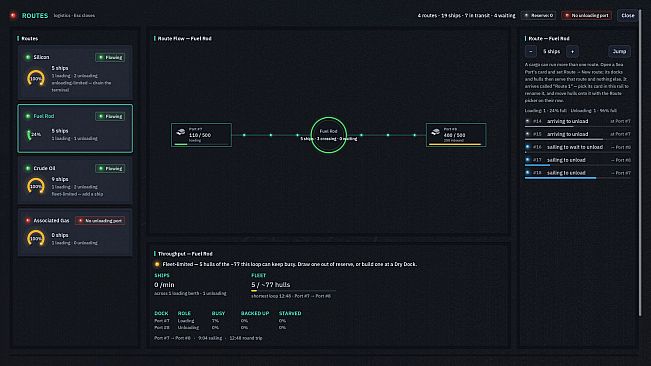651x366 pixels.
Task: Click the cargo icon in Port #7 node
Action: click(181, 132)
